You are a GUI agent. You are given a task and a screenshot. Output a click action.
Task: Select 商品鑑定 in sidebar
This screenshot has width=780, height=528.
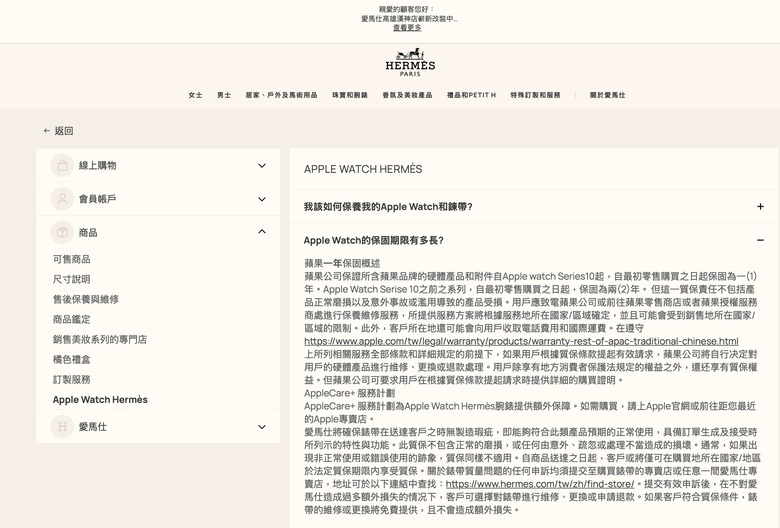tap(72, 319)
